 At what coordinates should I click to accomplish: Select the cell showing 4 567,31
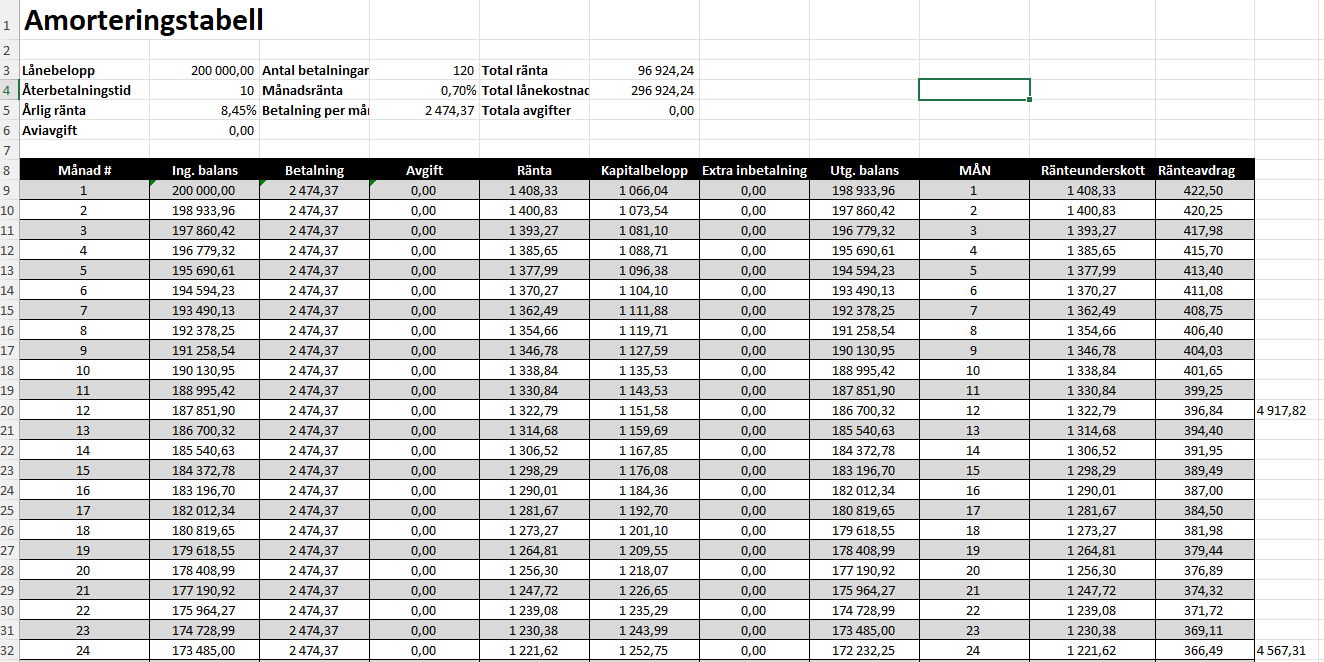coord(1282,651)
